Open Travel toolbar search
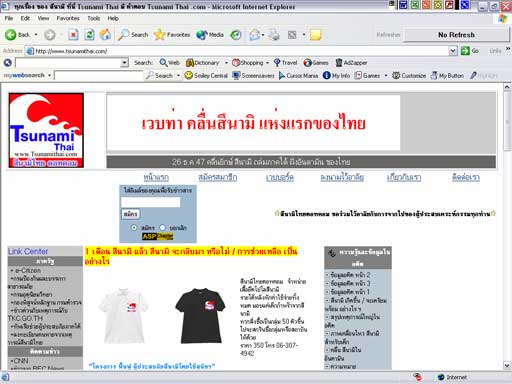This screenshot has height=384, width=512. coord(285,63)
